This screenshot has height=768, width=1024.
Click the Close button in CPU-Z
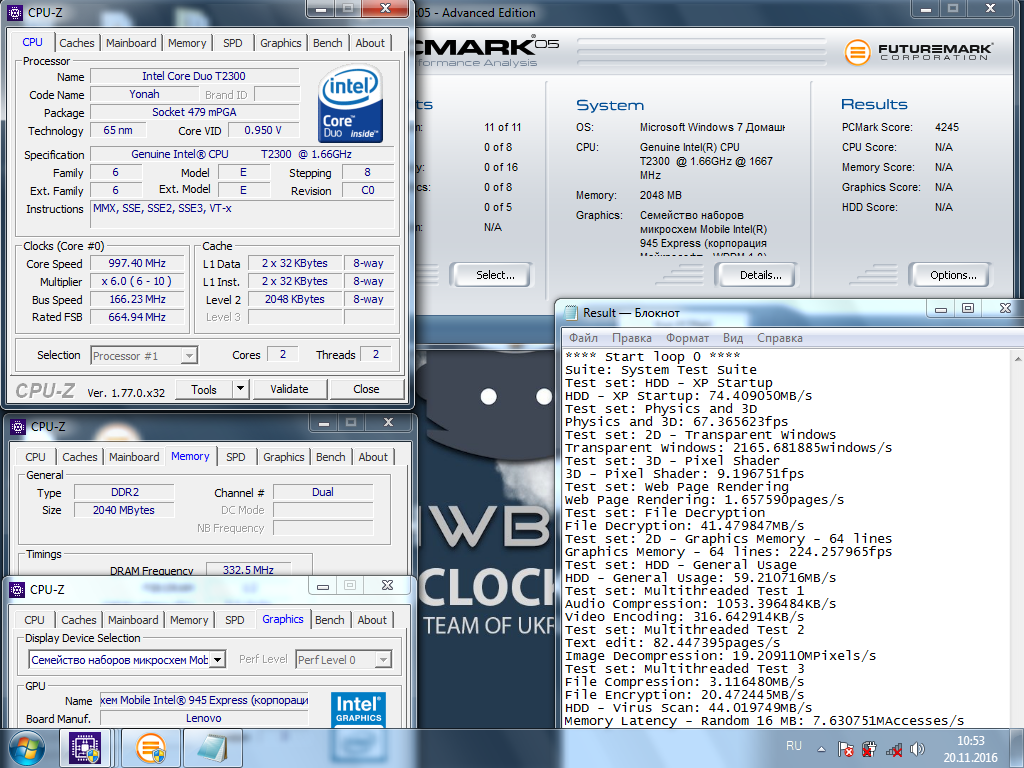tap(366, 389)
